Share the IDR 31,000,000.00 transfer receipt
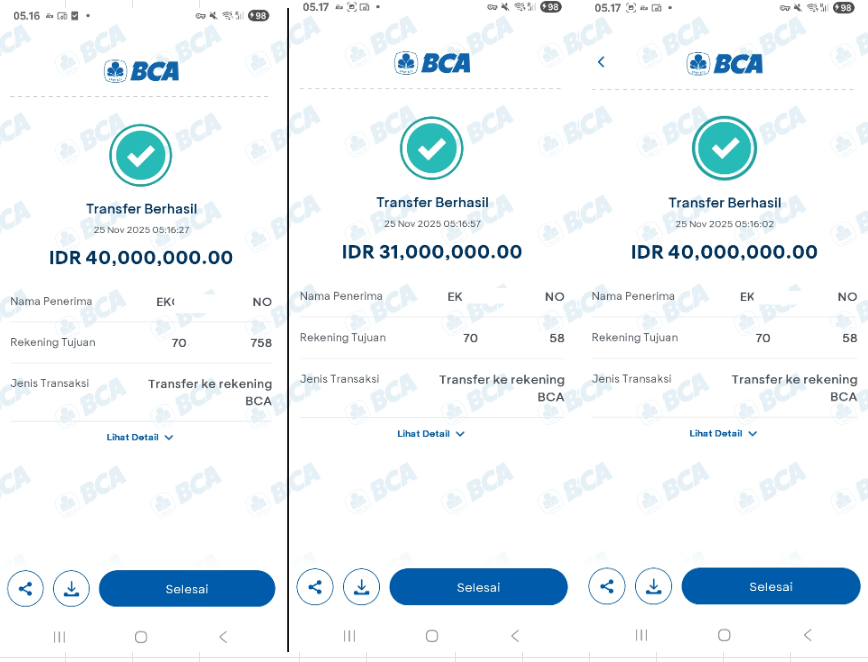 (x=315, y=587)
